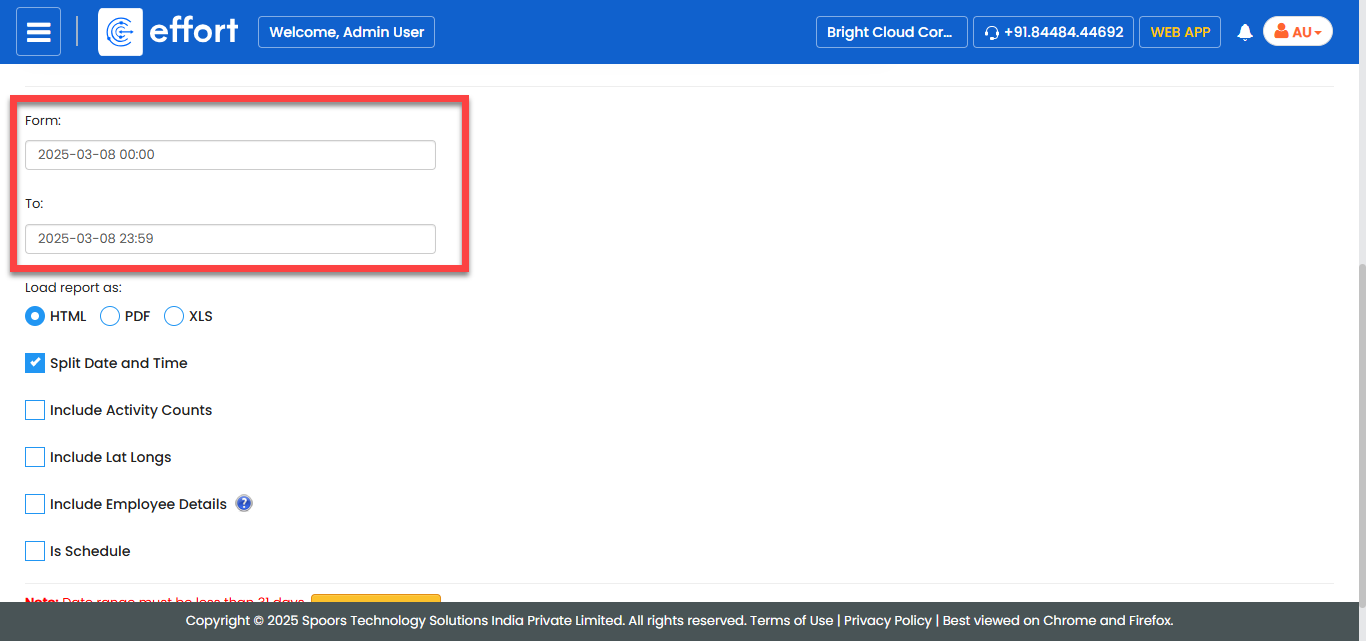Uncheck Split Date and Time checkbox
This screenshot has height=641, width=1366.
coord(35,363)
